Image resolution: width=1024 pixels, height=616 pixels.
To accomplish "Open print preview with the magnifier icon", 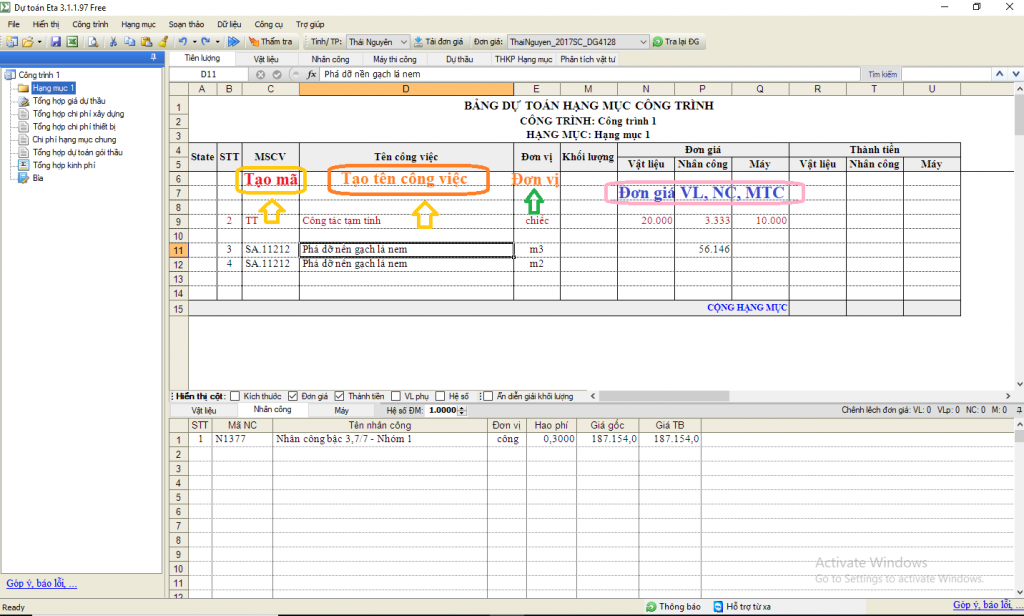I will [92, 42].
